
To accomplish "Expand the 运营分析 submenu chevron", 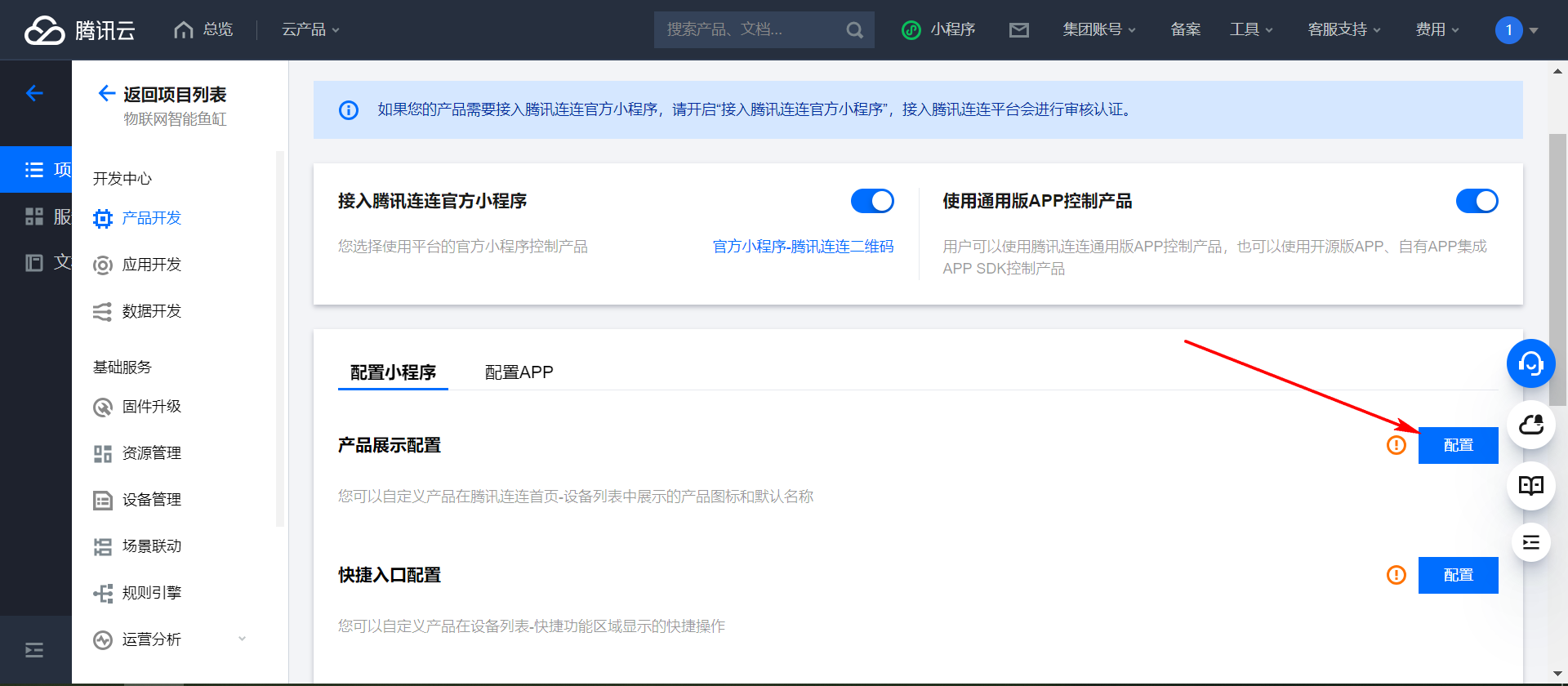I will (x=242, y=639).
